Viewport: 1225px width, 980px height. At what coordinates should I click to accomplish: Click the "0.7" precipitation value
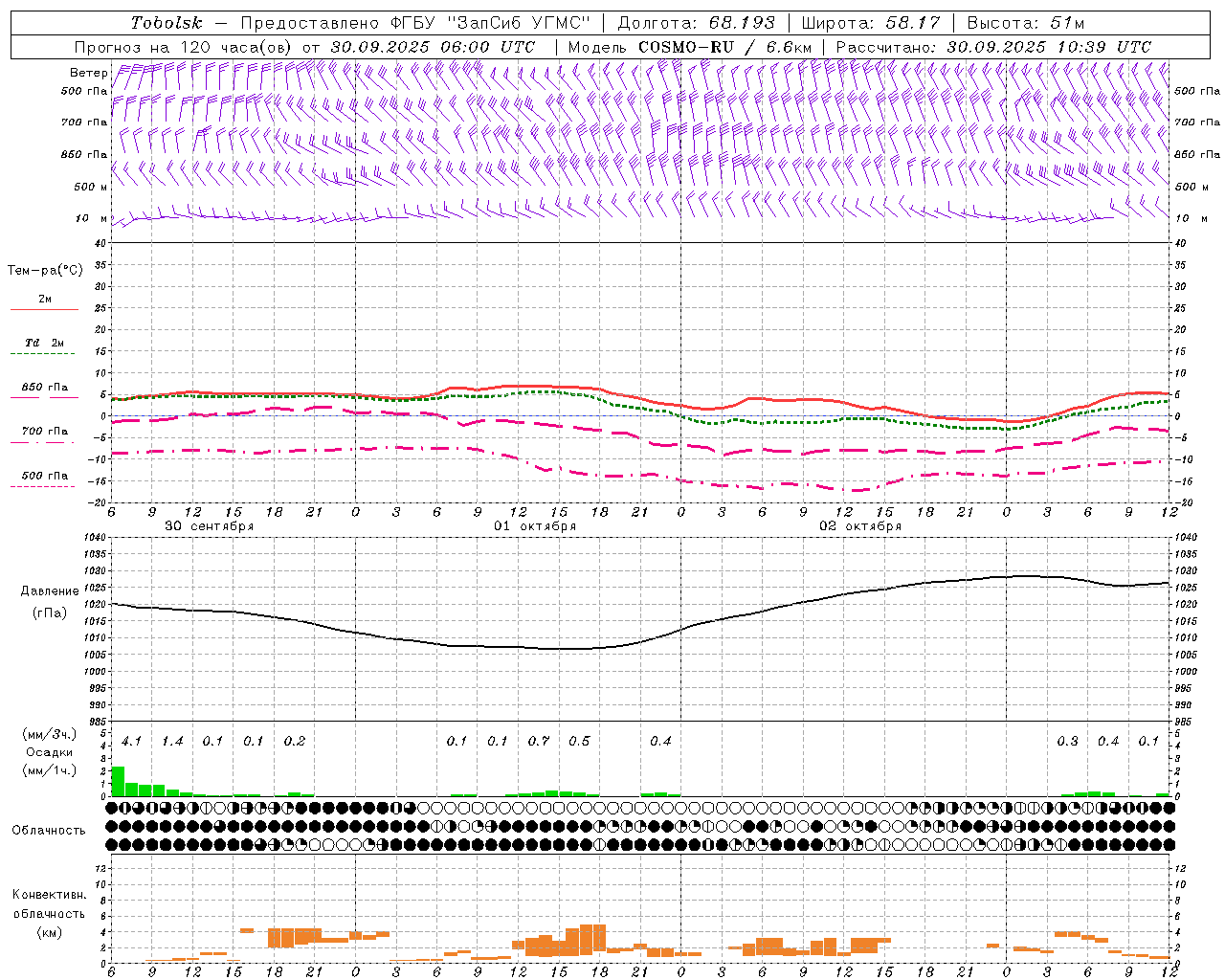point(539,741)
